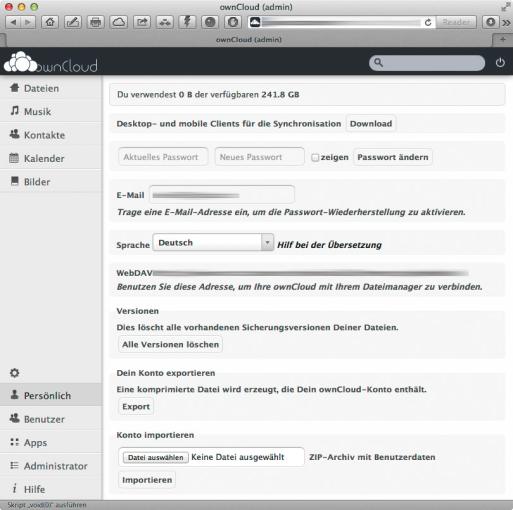Click the Export button
This screenshot has width=513, height=510.
(136, 407)
